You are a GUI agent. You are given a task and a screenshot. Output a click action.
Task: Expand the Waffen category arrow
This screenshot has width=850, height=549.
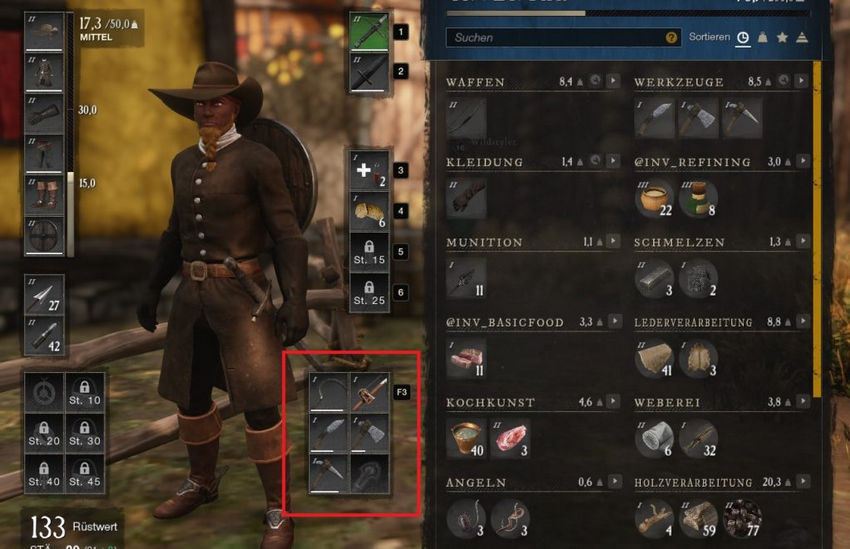click(x=613, y=81)
